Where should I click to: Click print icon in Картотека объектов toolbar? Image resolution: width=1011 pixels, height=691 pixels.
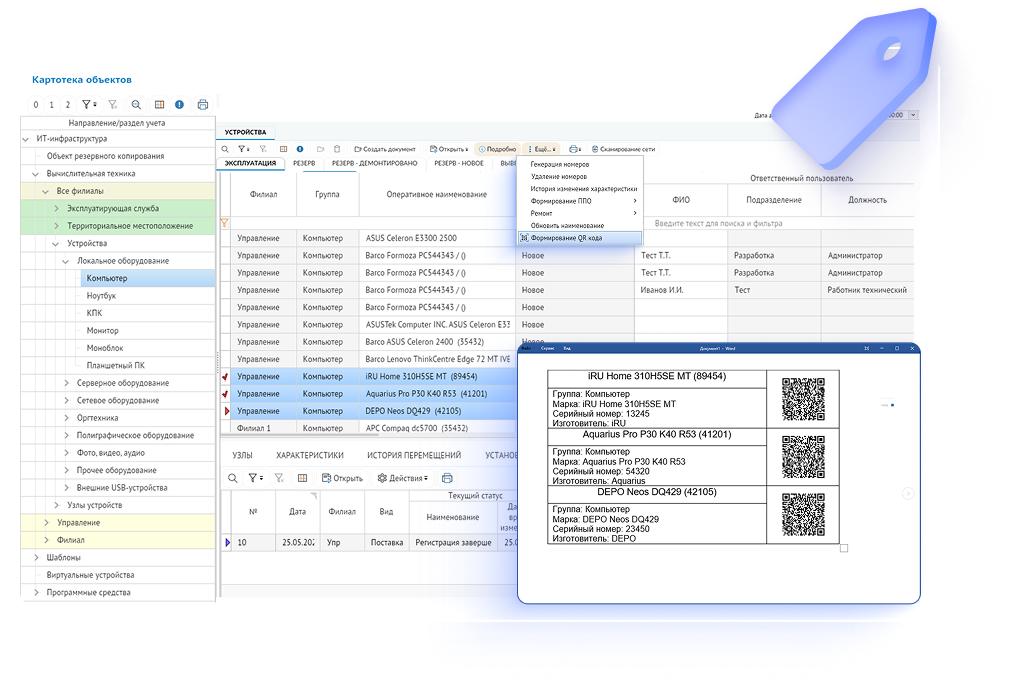pos(202,104)
